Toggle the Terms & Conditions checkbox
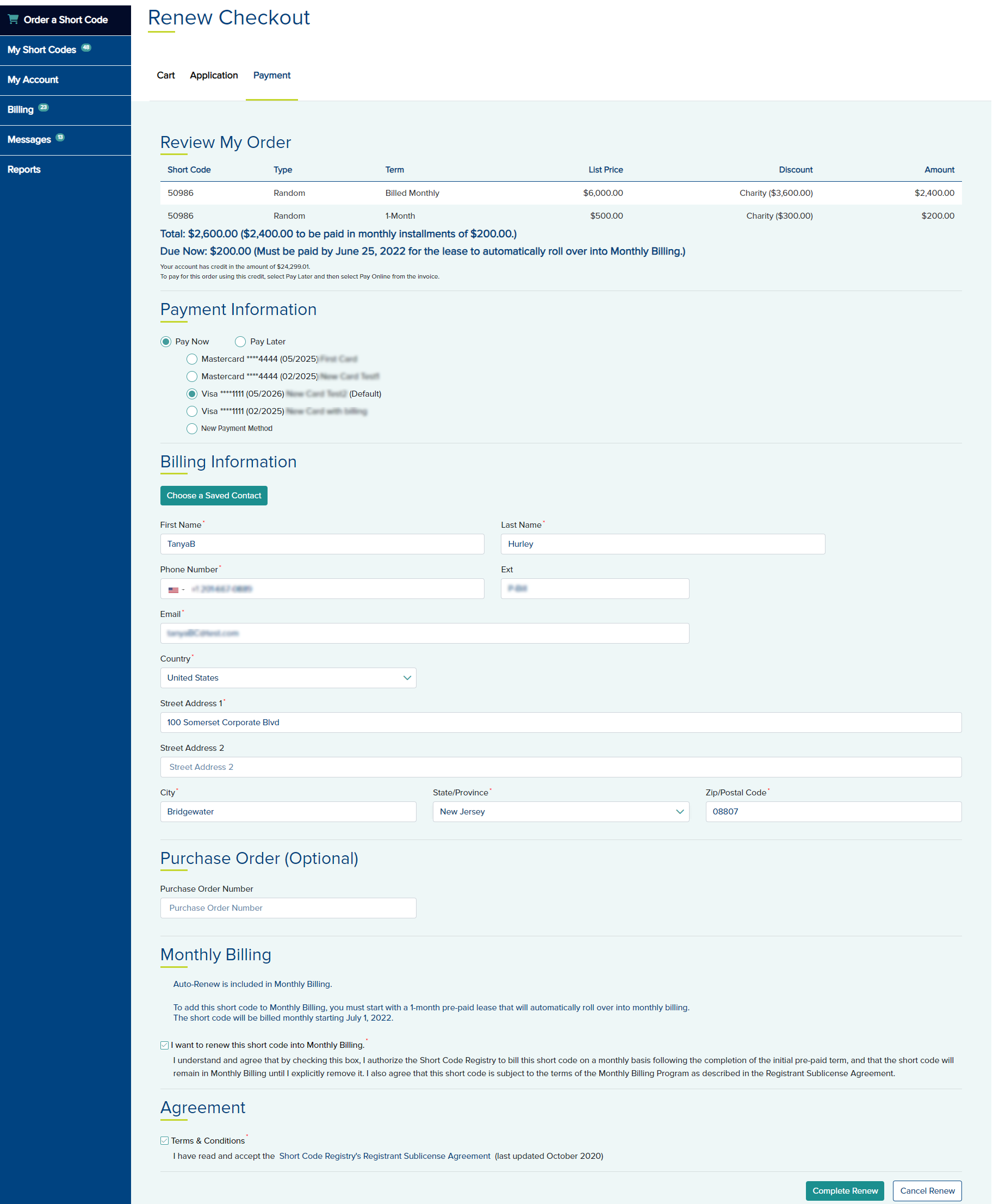 pos(165,1141)
